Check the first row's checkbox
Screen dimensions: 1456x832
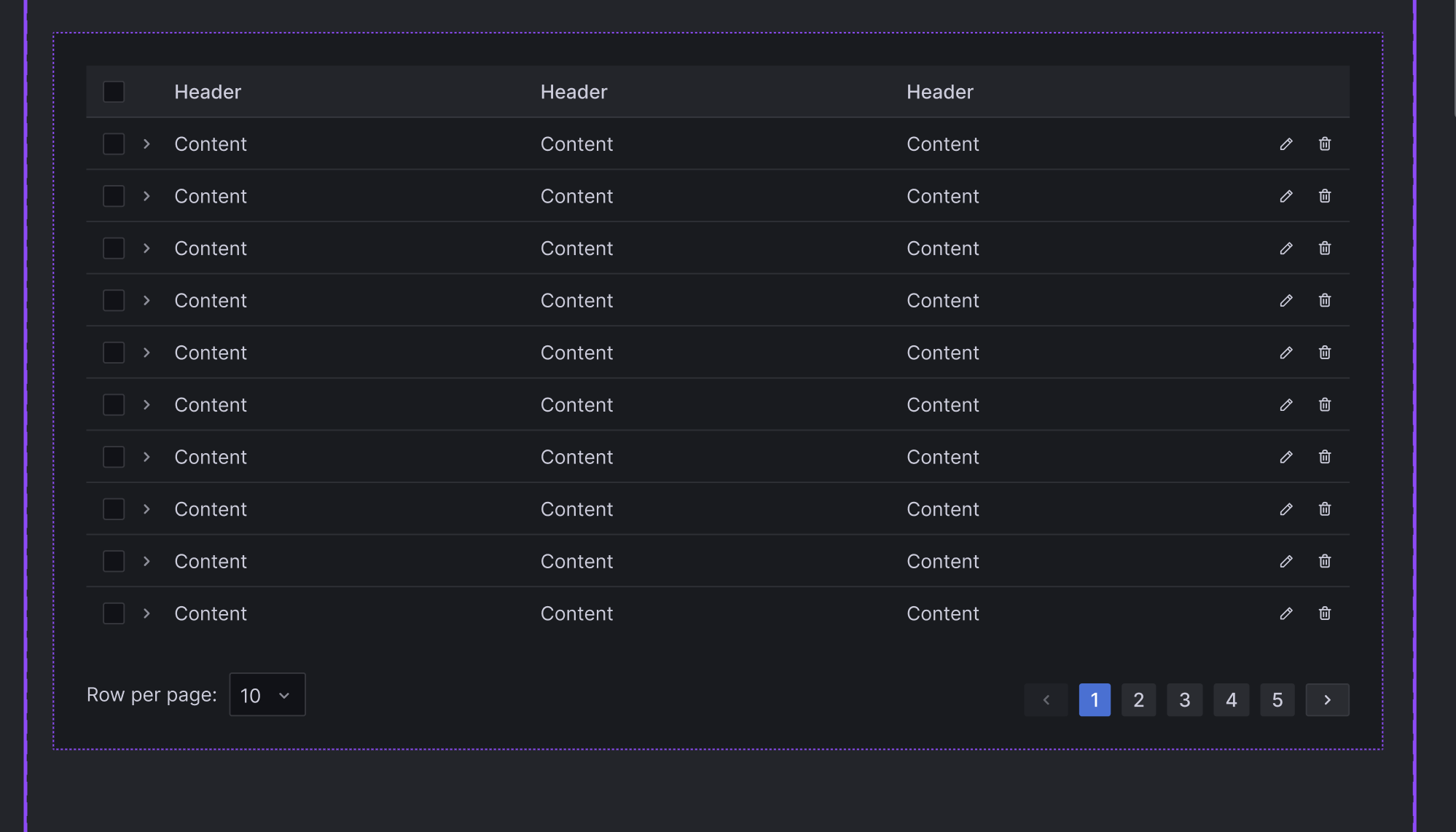(x=114, y=144)
